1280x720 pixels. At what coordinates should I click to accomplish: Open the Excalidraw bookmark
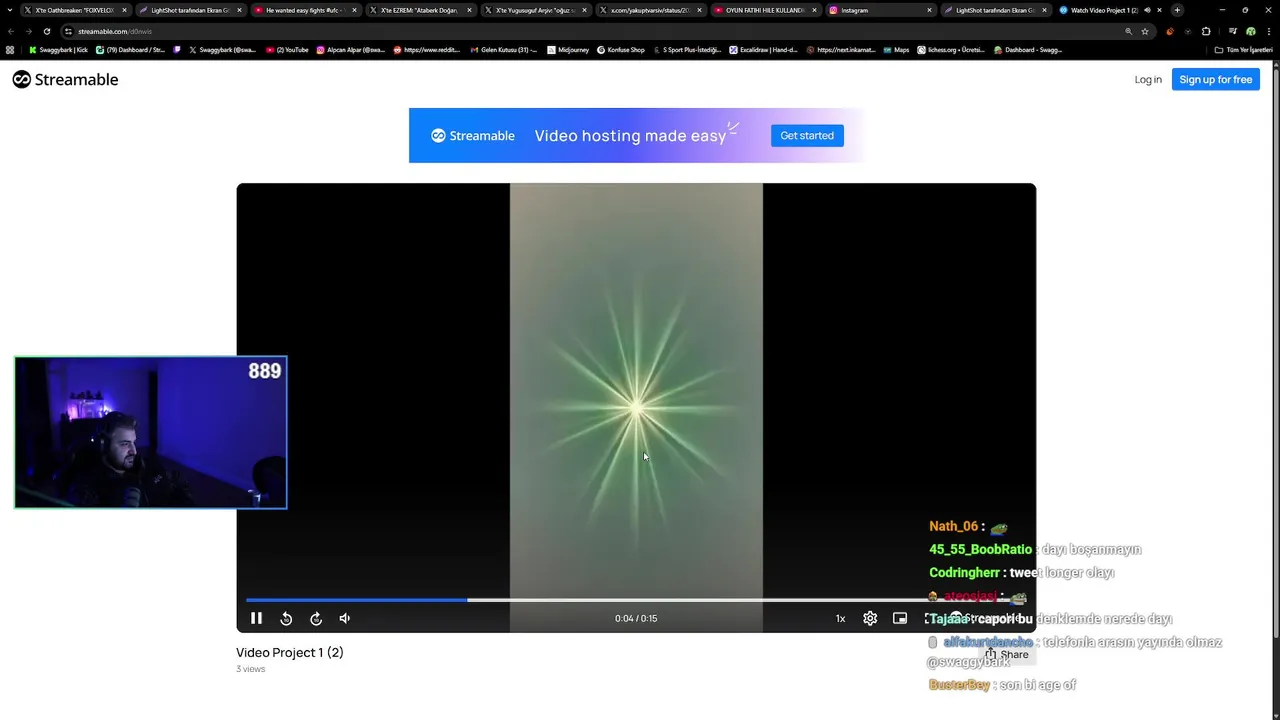coord(764,49)
